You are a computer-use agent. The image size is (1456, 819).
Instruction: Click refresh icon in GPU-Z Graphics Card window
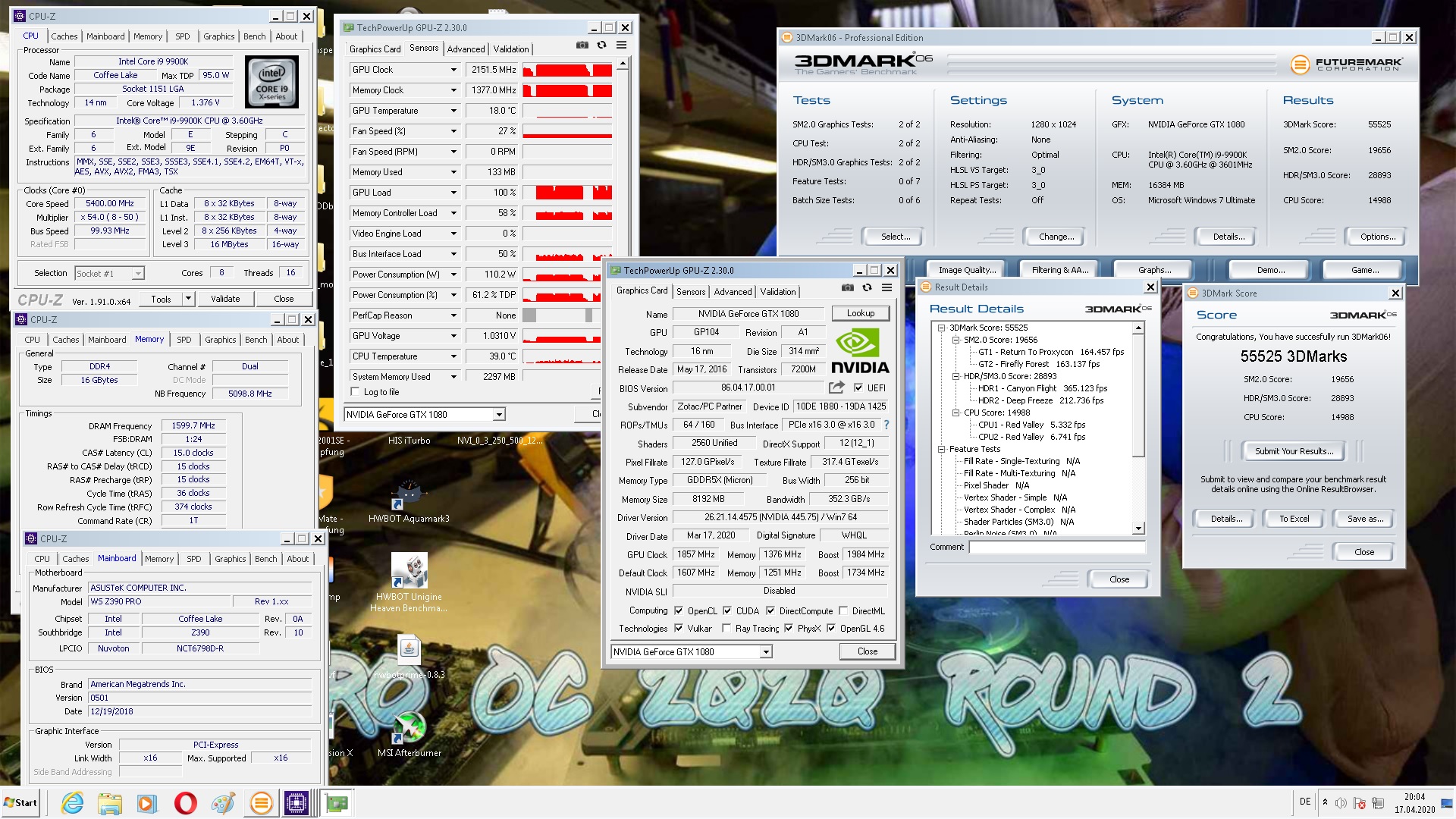867,288
